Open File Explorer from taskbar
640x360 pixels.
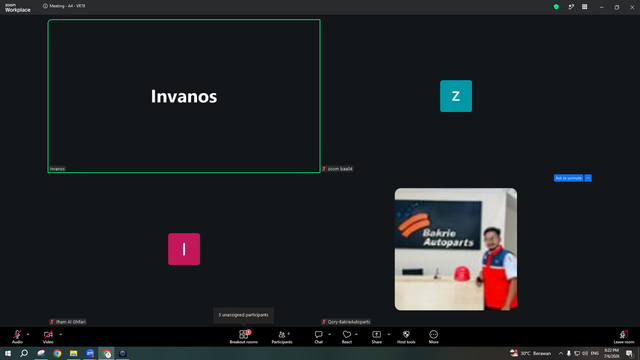coord(73,353)
